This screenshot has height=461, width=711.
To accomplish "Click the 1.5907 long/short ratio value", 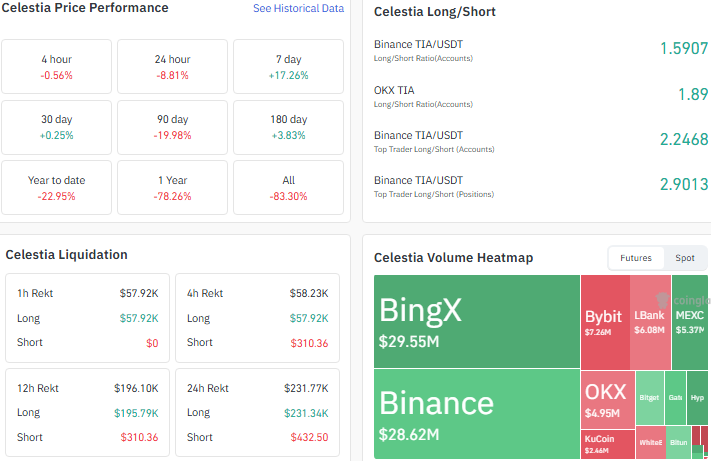I will [x=684, y=49].
